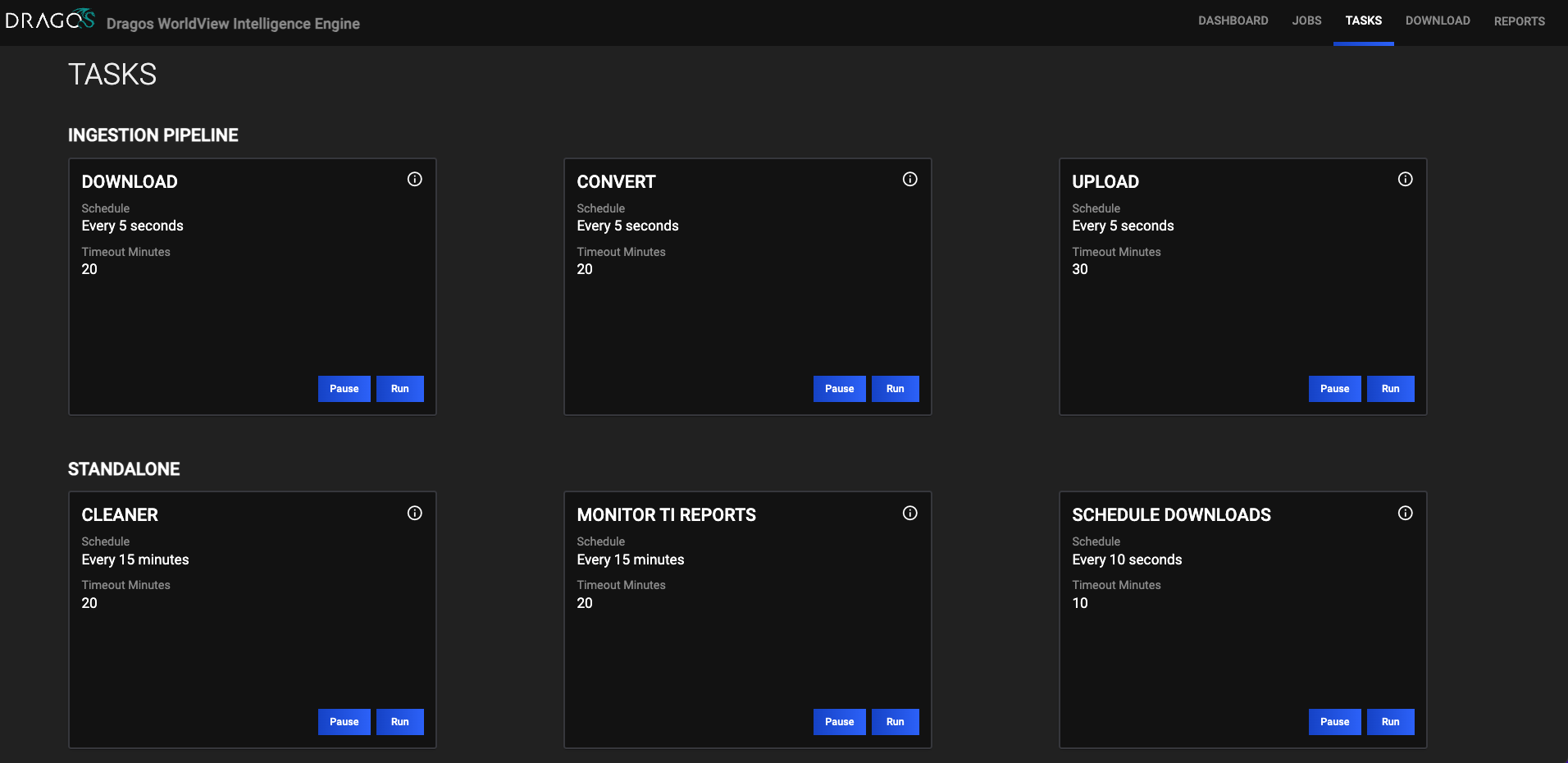Click 'Every 15 minutes' on CLEANER card
The height and width of the screenshot is (763, 1568).
135,560
